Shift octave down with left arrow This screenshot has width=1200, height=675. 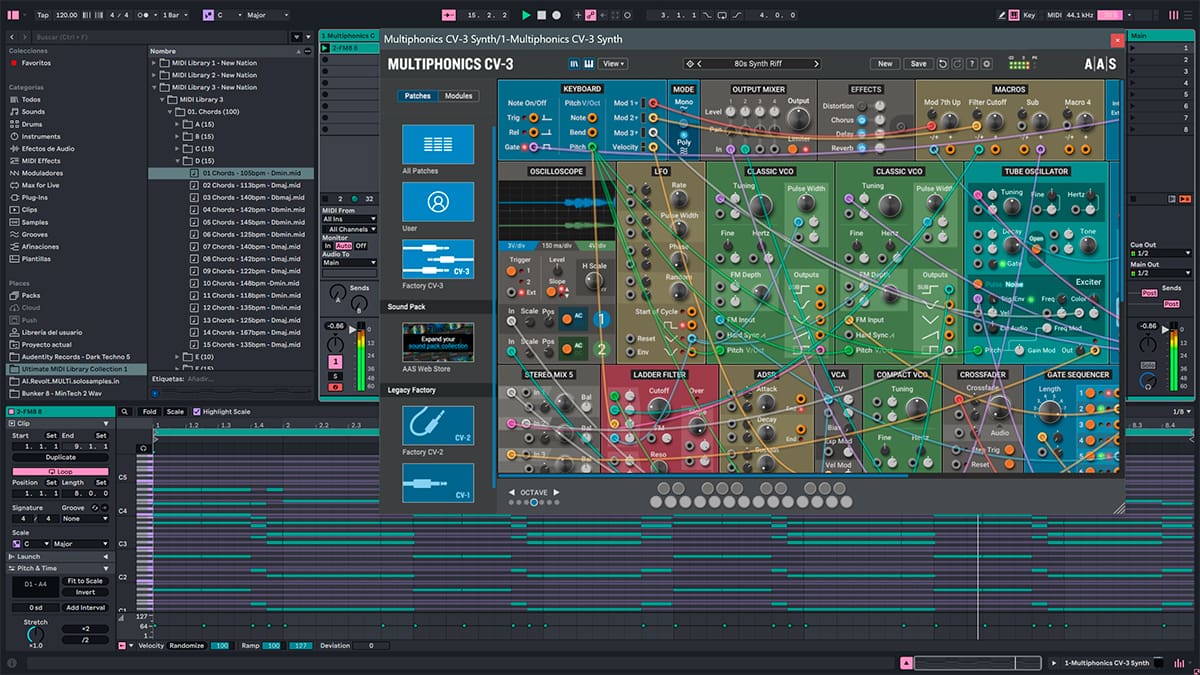point(512,492)
